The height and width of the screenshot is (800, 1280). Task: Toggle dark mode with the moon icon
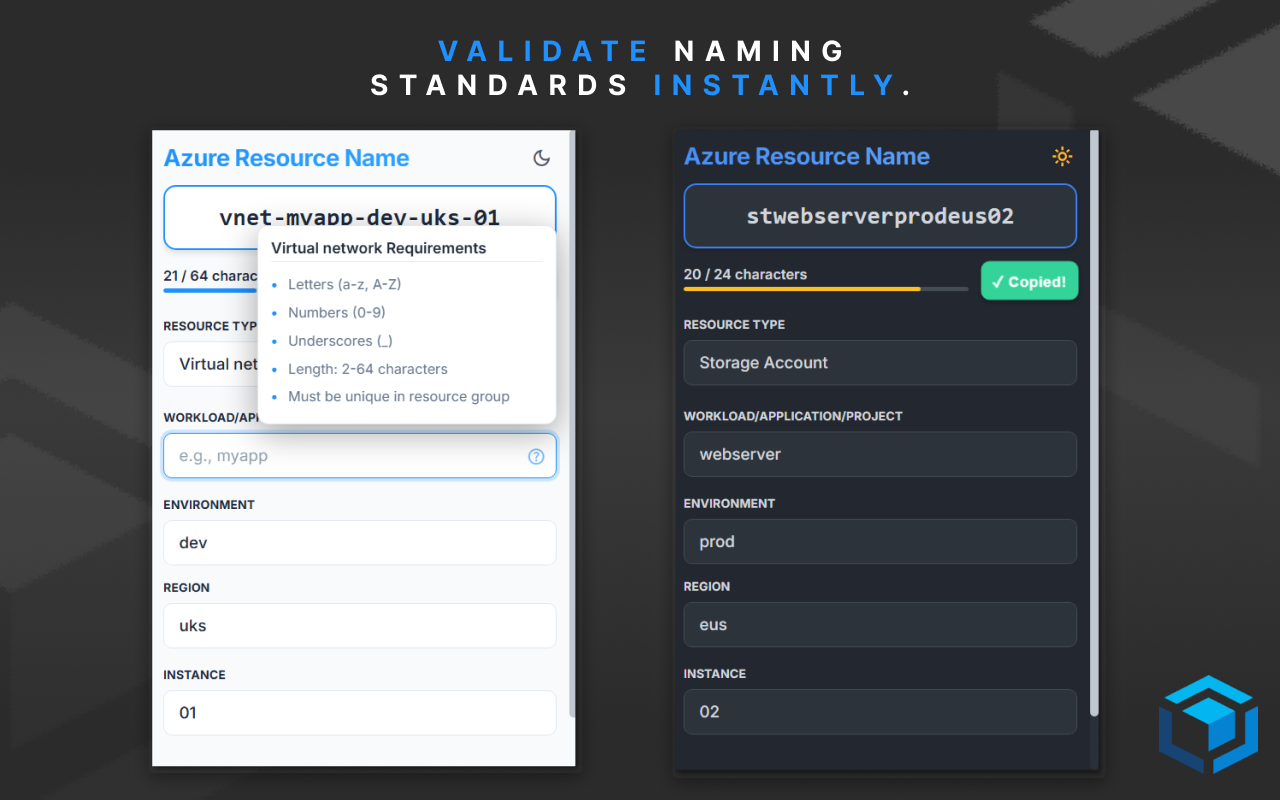(x=541, y=158)
